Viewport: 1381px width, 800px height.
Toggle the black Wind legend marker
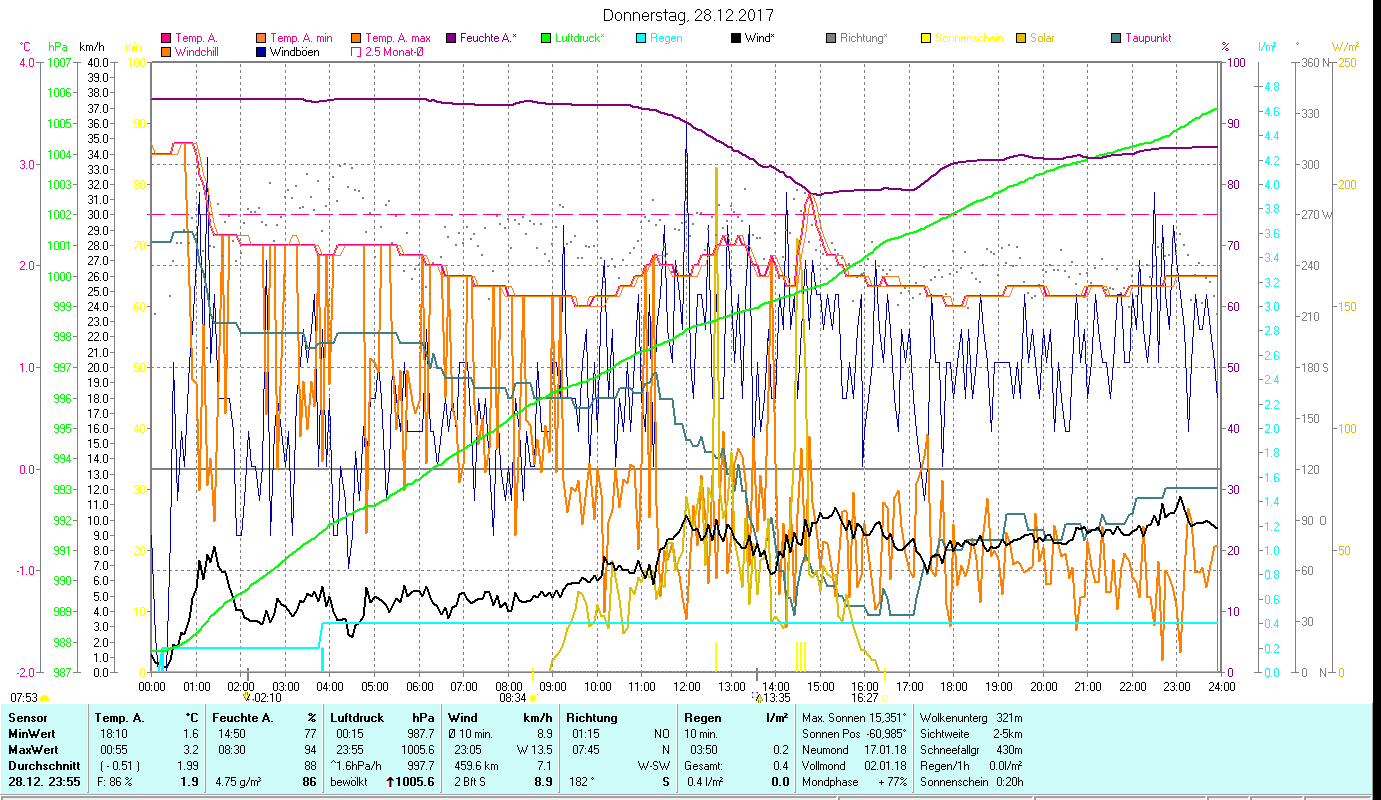click(736, 38)
